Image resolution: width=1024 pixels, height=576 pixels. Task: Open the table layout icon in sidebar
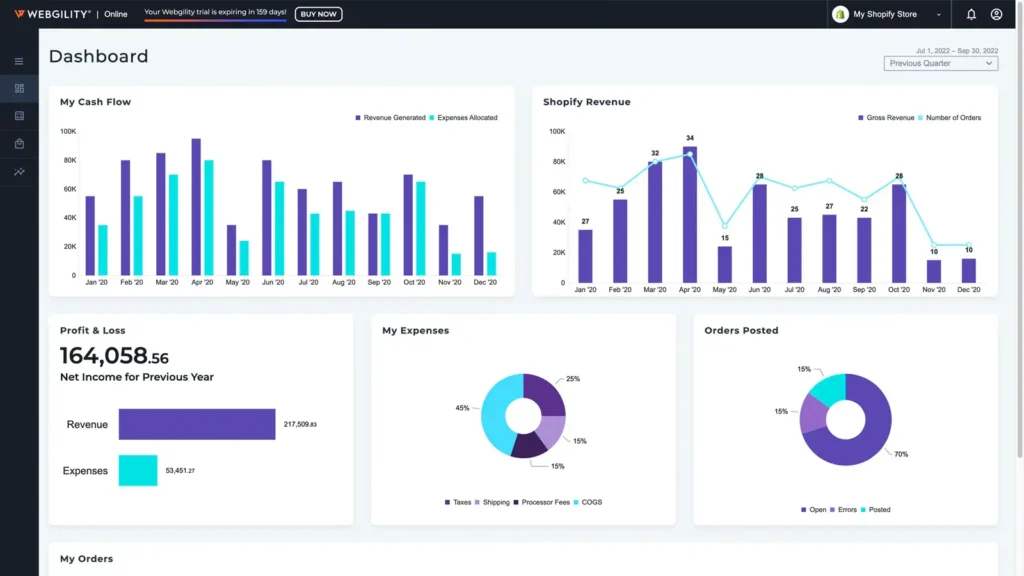point(19,116)
